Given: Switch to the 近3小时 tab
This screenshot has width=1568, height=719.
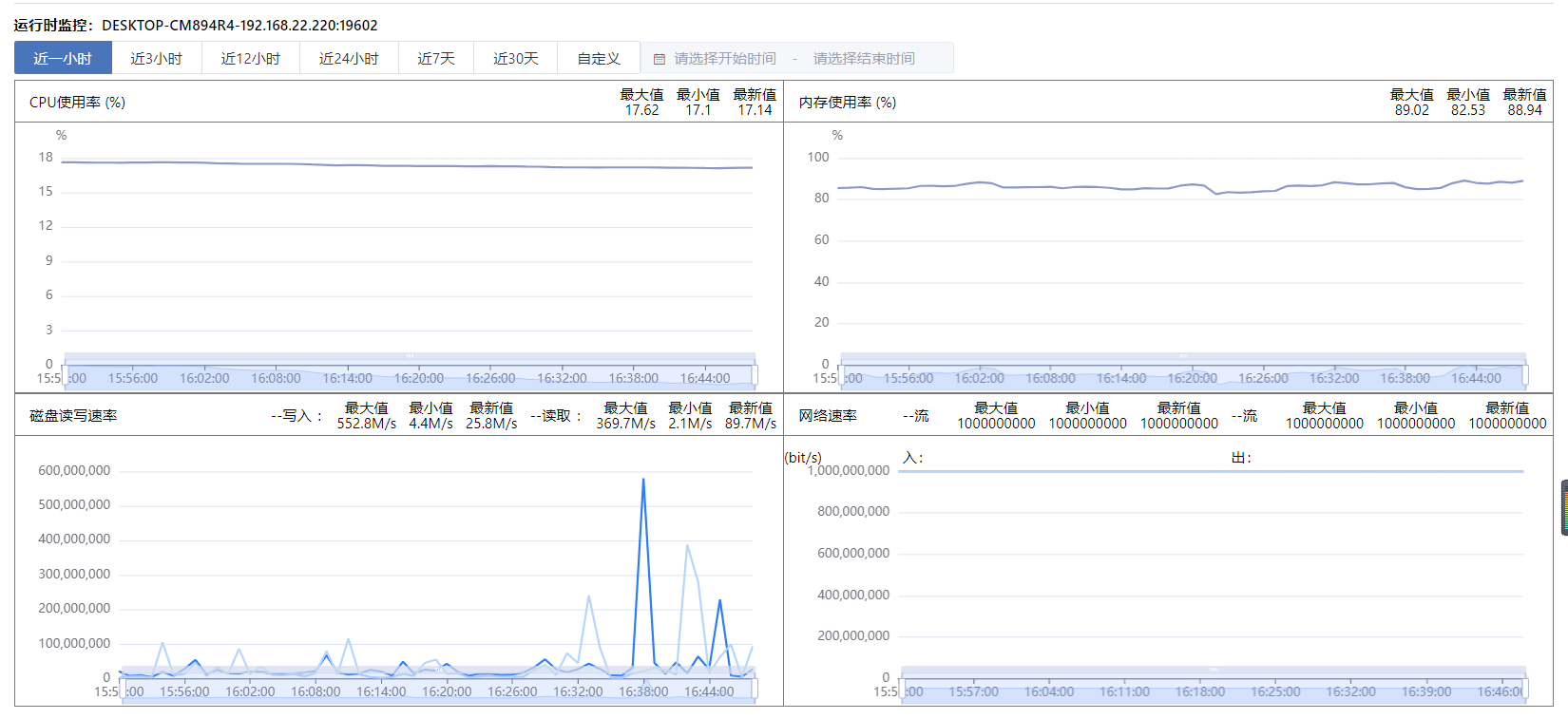Looking at the screenshot, I should click(x=157, y=58).
